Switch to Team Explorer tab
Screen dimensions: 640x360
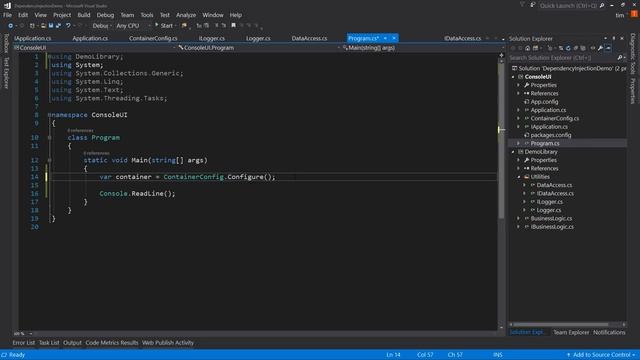pyautogui.click(x=571, y=332)
